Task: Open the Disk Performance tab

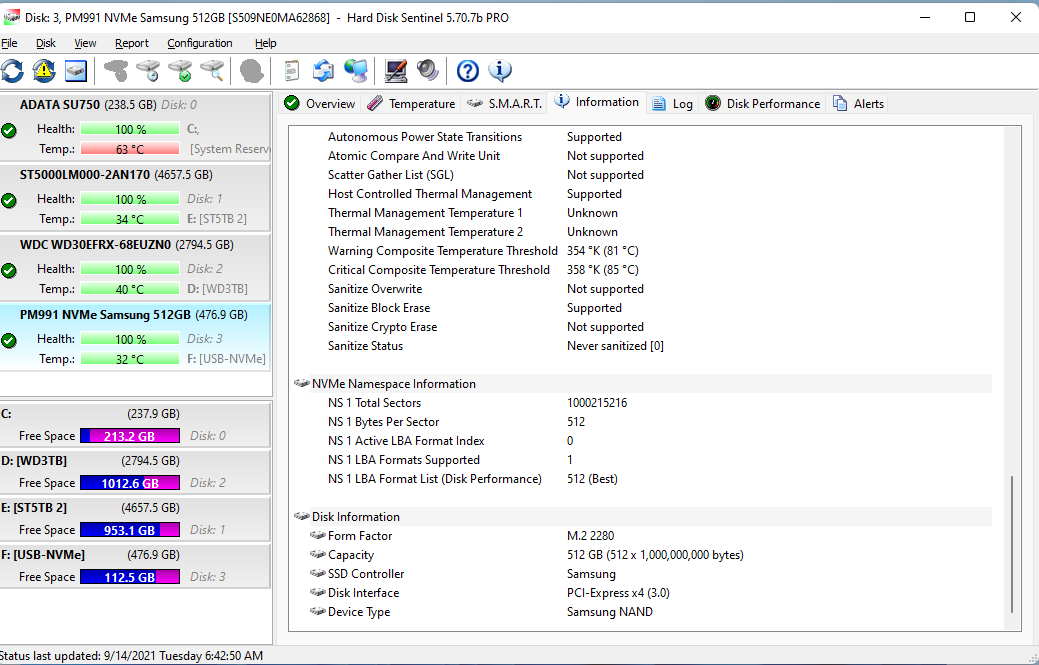Action: coord(763,104)
